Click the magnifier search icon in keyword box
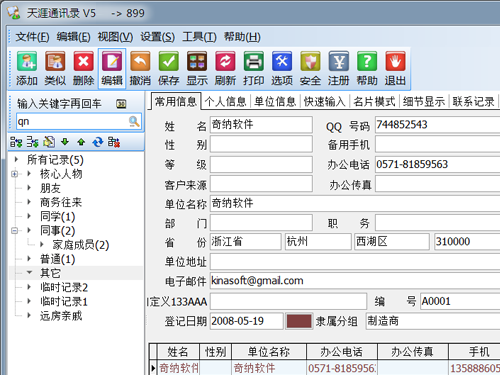 (x=134, y=122)
